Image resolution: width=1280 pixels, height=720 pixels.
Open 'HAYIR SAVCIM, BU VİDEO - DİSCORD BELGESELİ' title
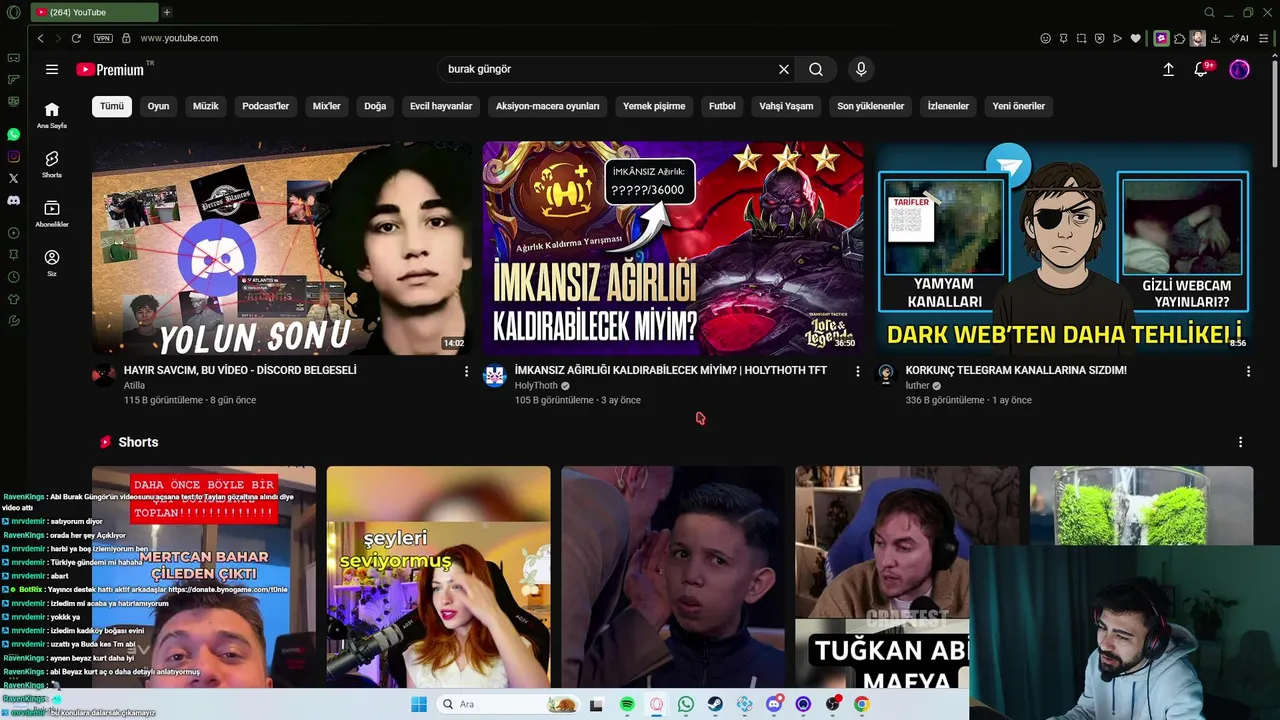pyautogui.click(x=240, y=370)
